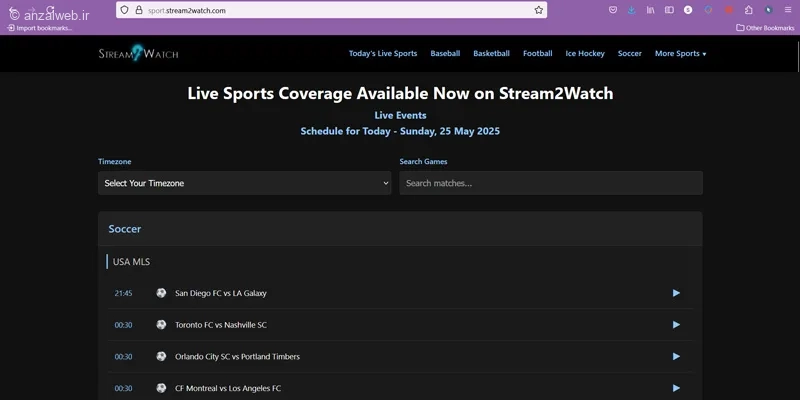Bookmark this page with the star icon

(539, 10)
